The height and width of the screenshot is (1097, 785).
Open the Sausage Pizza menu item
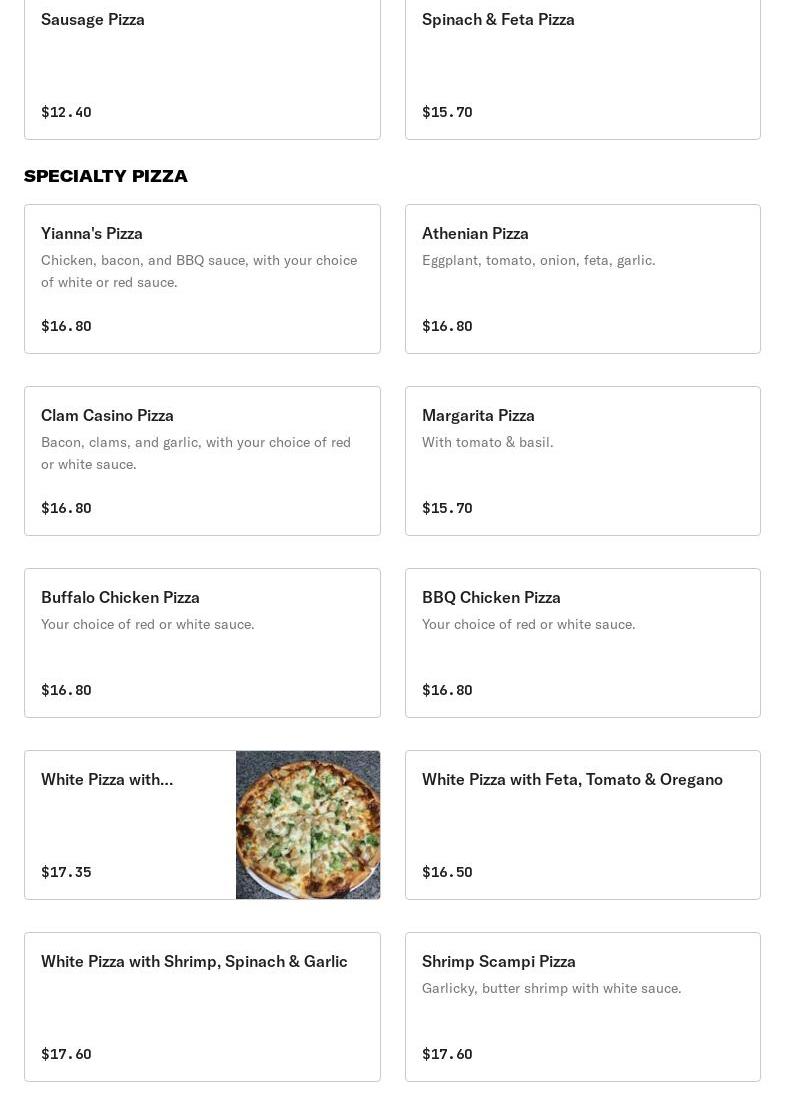[x=93, y=20]
